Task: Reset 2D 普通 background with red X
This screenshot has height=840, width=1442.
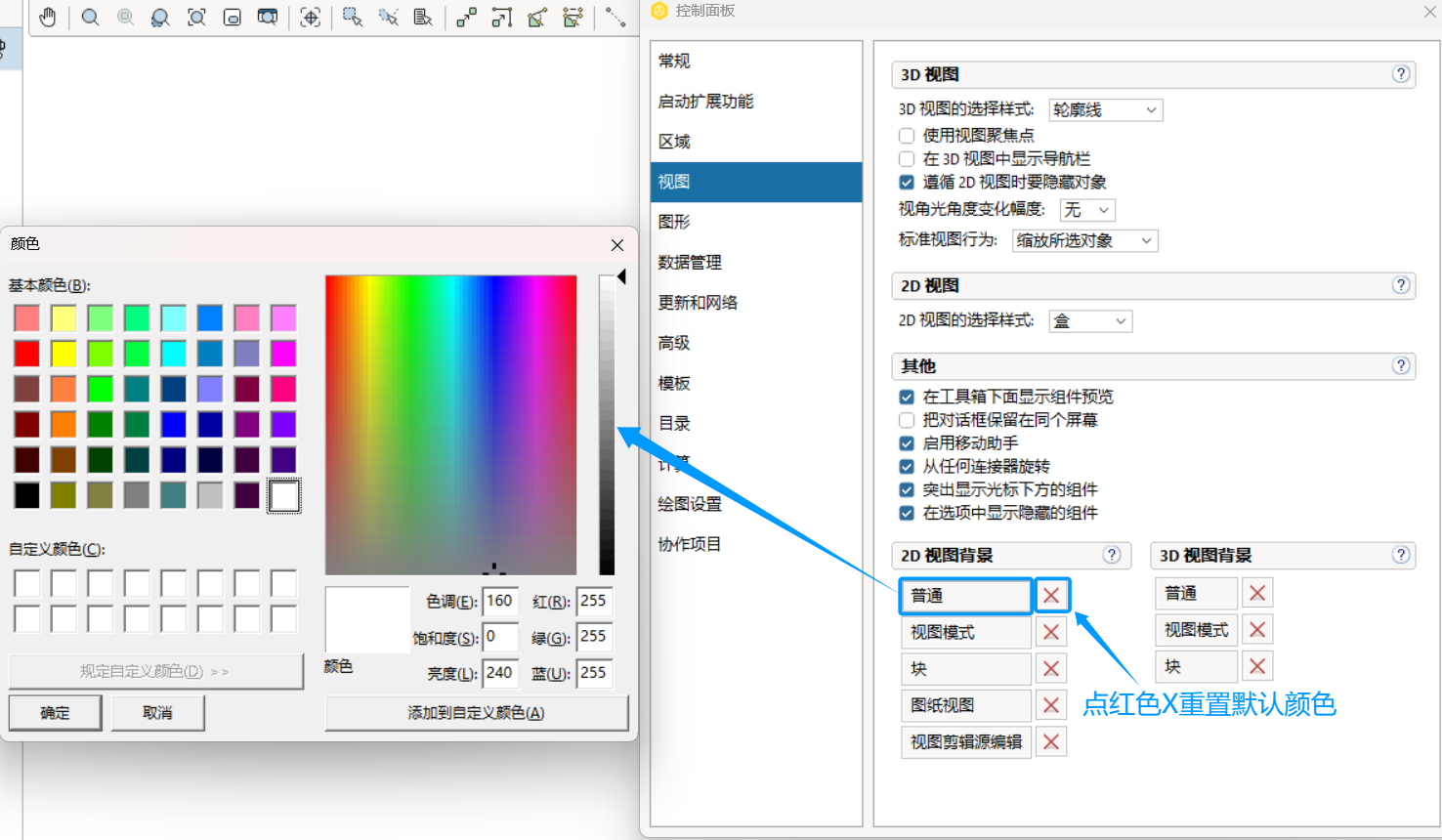Action: click(x=1051, y=595)
